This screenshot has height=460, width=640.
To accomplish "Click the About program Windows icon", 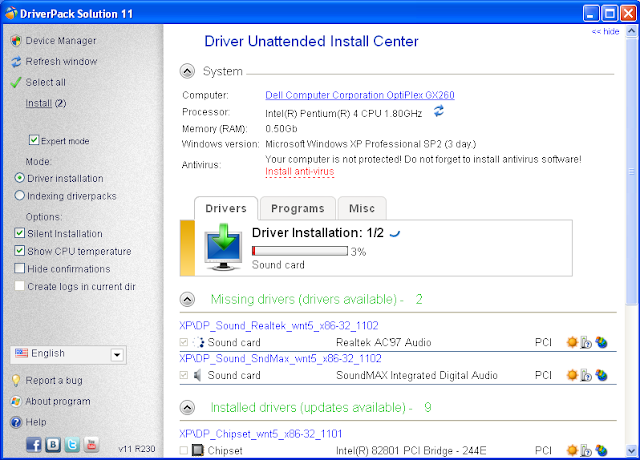I will point(16,401).
